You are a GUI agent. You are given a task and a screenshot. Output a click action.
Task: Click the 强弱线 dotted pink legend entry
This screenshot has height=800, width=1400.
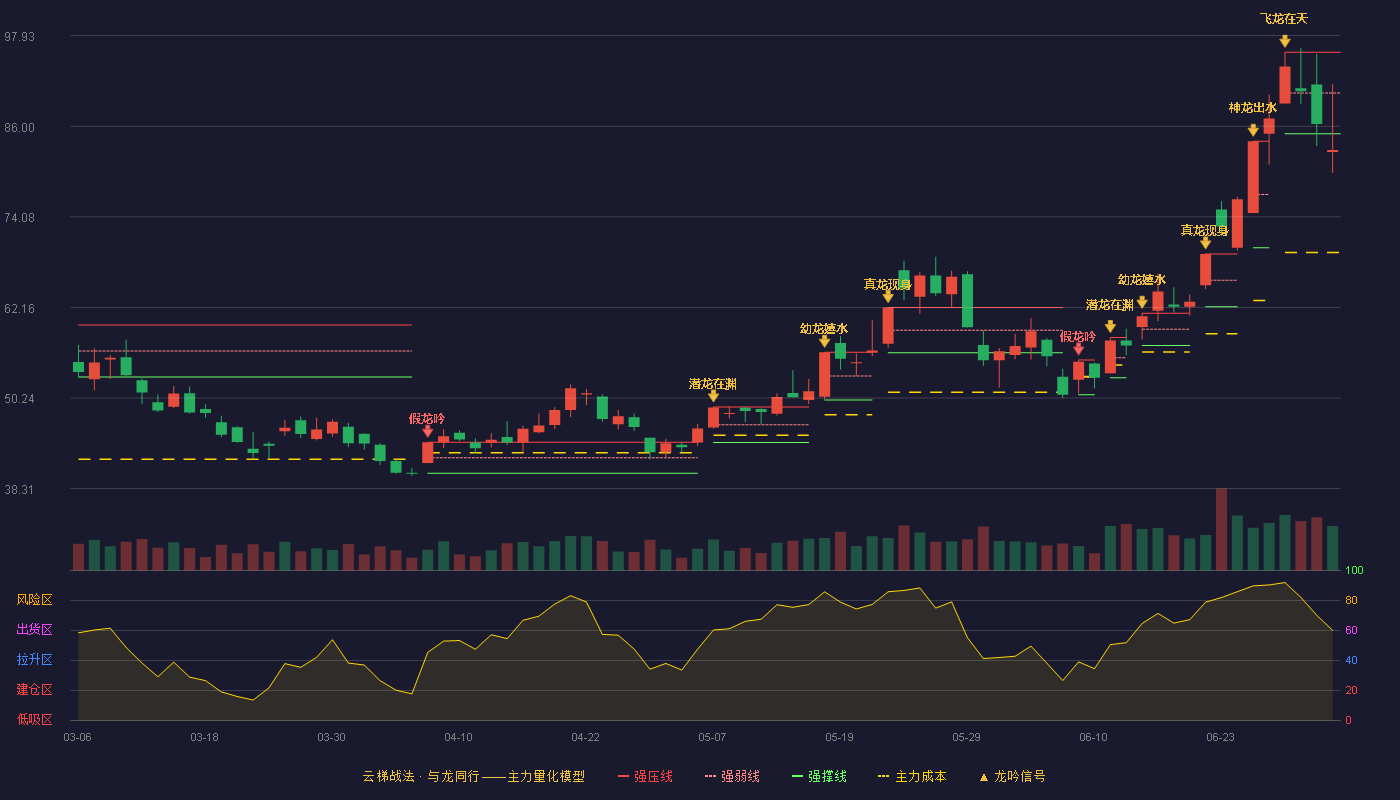[732, 776]
